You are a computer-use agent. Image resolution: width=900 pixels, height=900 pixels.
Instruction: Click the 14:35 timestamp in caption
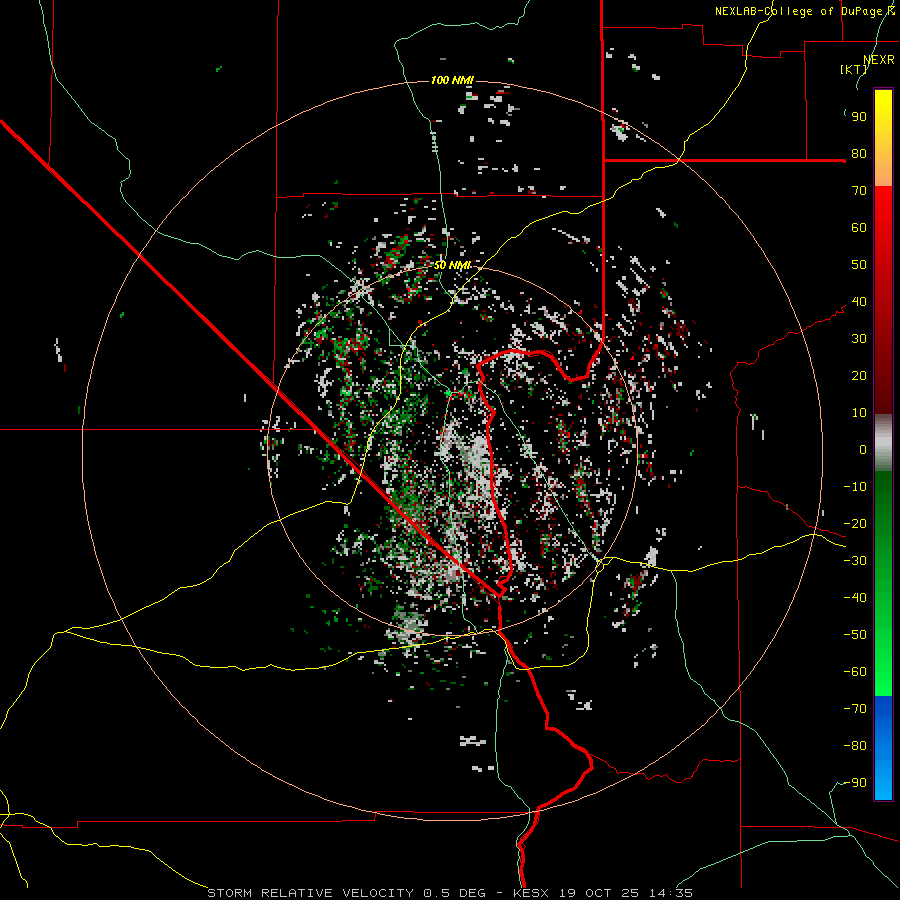[670, 893]
